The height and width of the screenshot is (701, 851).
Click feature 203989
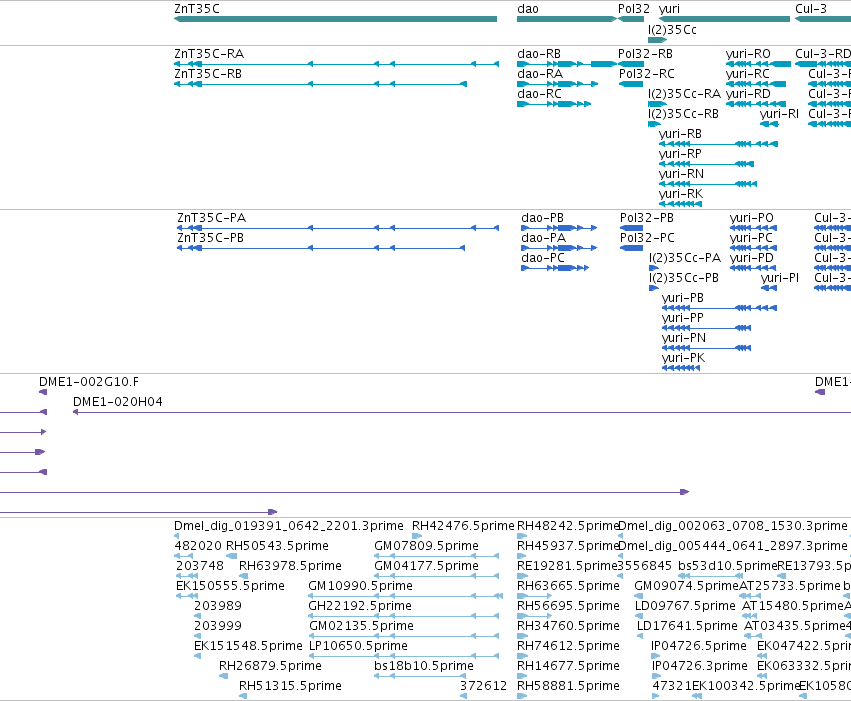click(x=198, y=616)
